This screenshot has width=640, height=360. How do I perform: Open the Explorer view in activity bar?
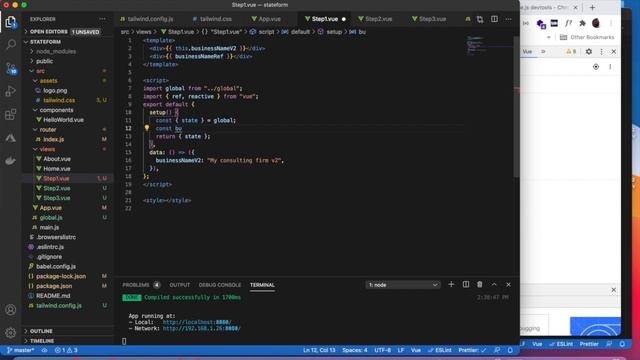click(x=11, y=22)
